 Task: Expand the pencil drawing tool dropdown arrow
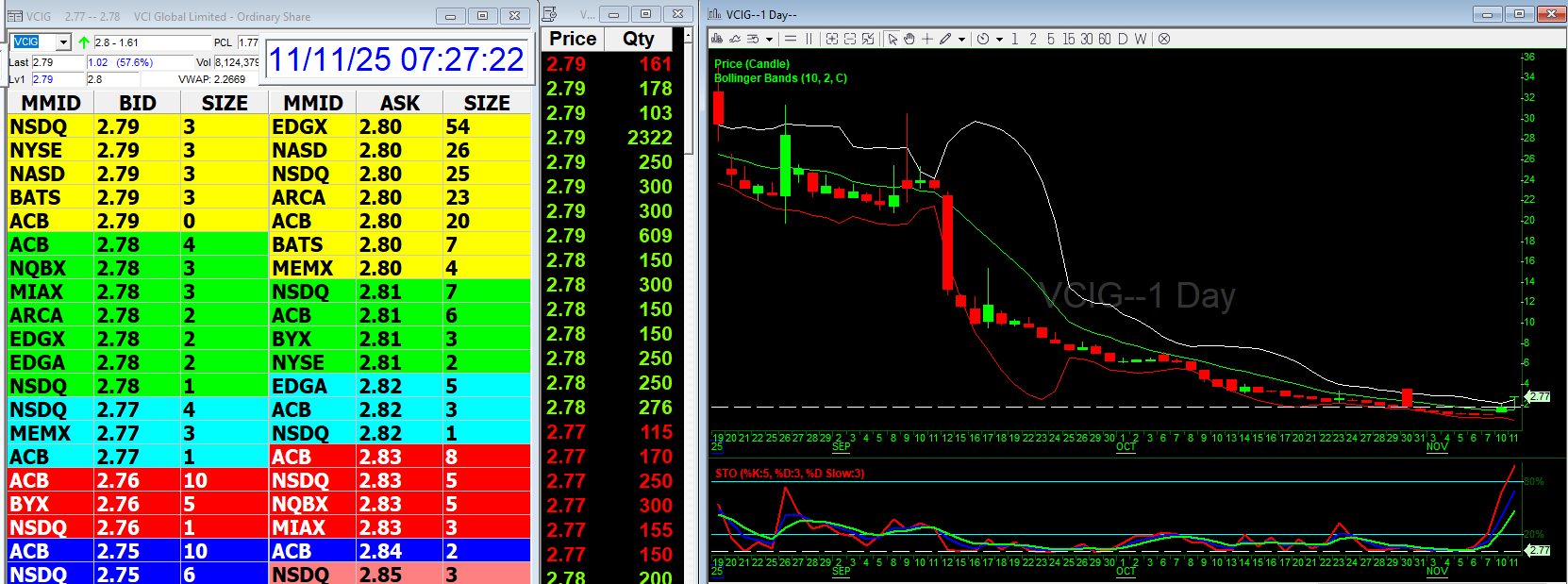[961, 40]
